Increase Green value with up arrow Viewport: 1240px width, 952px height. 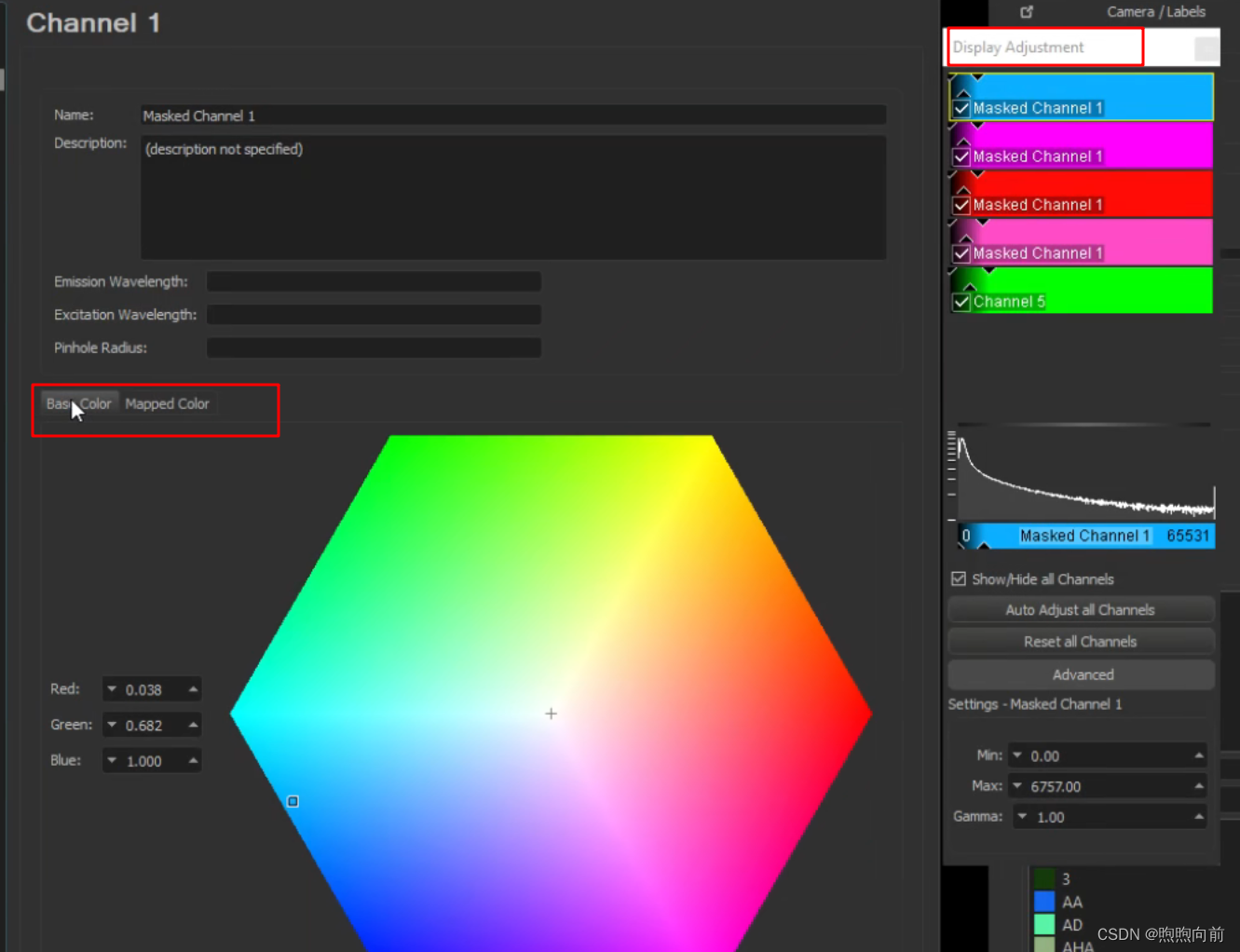pyautogui.click(x=193, y=725)
